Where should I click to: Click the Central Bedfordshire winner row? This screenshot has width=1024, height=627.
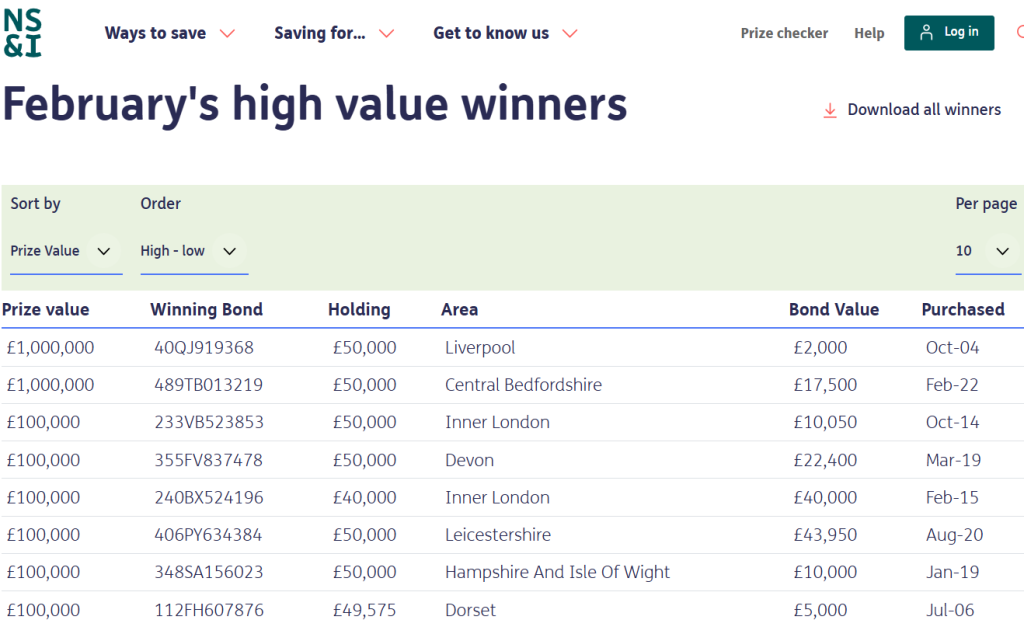pos(523,384)
